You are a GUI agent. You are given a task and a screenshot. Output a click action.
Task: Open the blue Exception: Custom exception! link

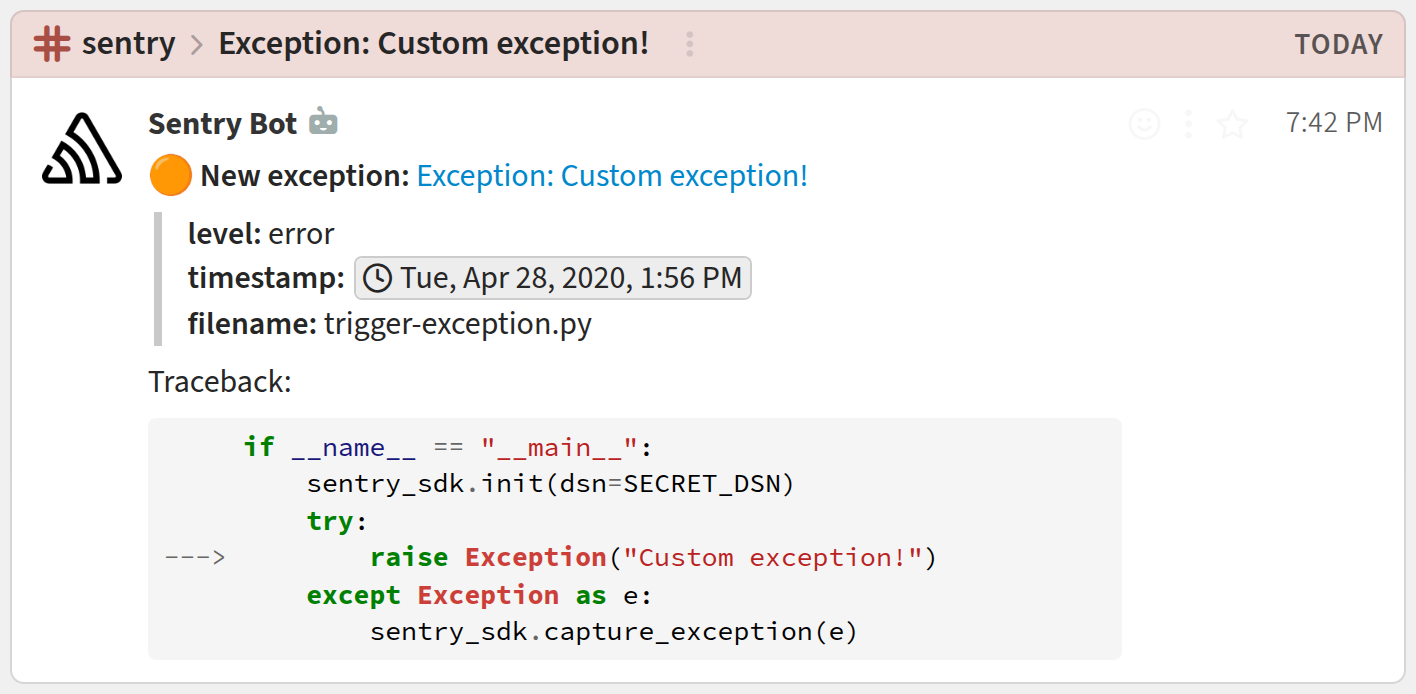tap(612, 176)
